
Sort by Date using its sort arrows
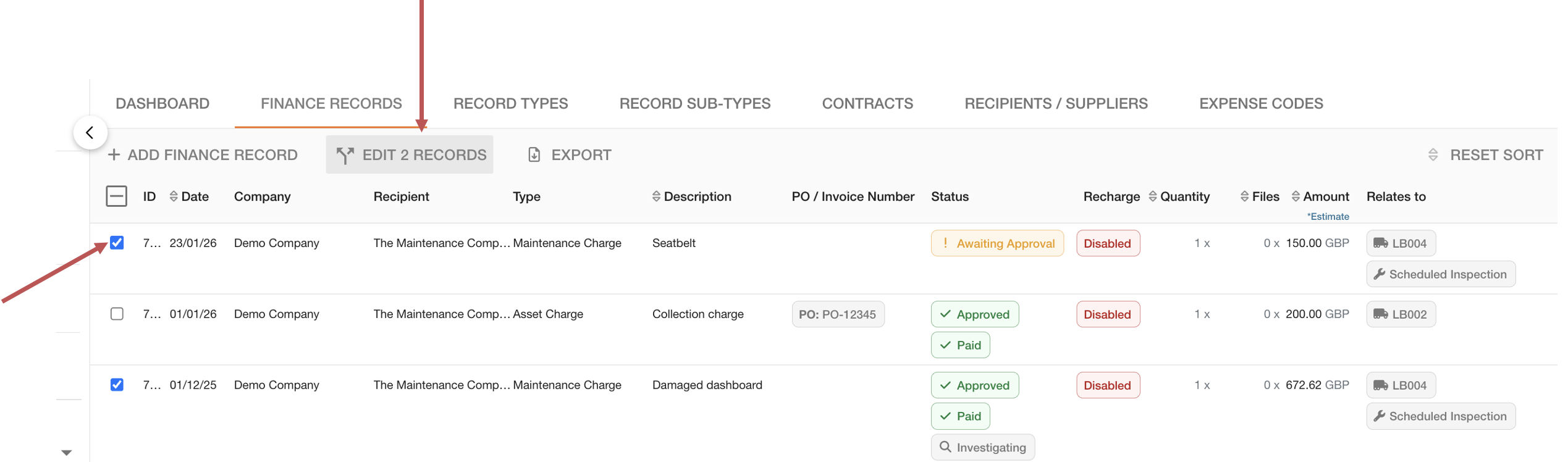click(174, 196)
